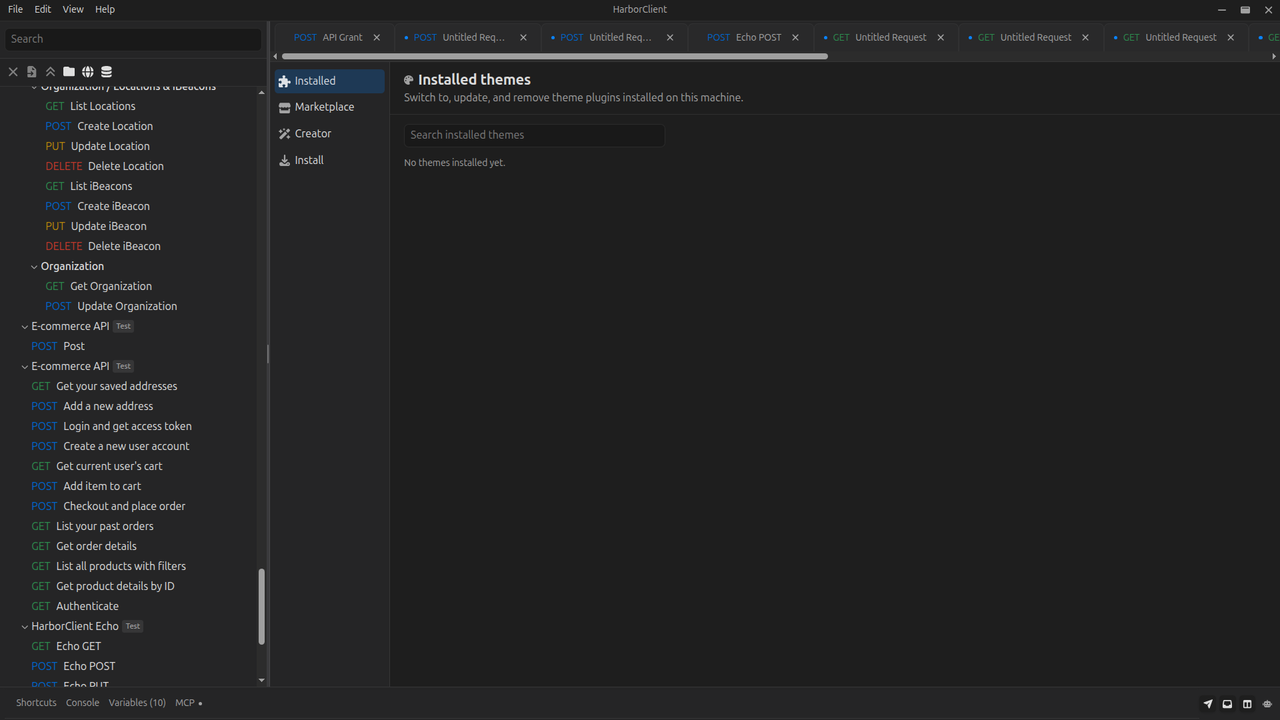The height and width of the screenshot is (720, 1280).
Task: Focus the sidebar Search field
Action: pyautogui.click(x=133, y=39)
